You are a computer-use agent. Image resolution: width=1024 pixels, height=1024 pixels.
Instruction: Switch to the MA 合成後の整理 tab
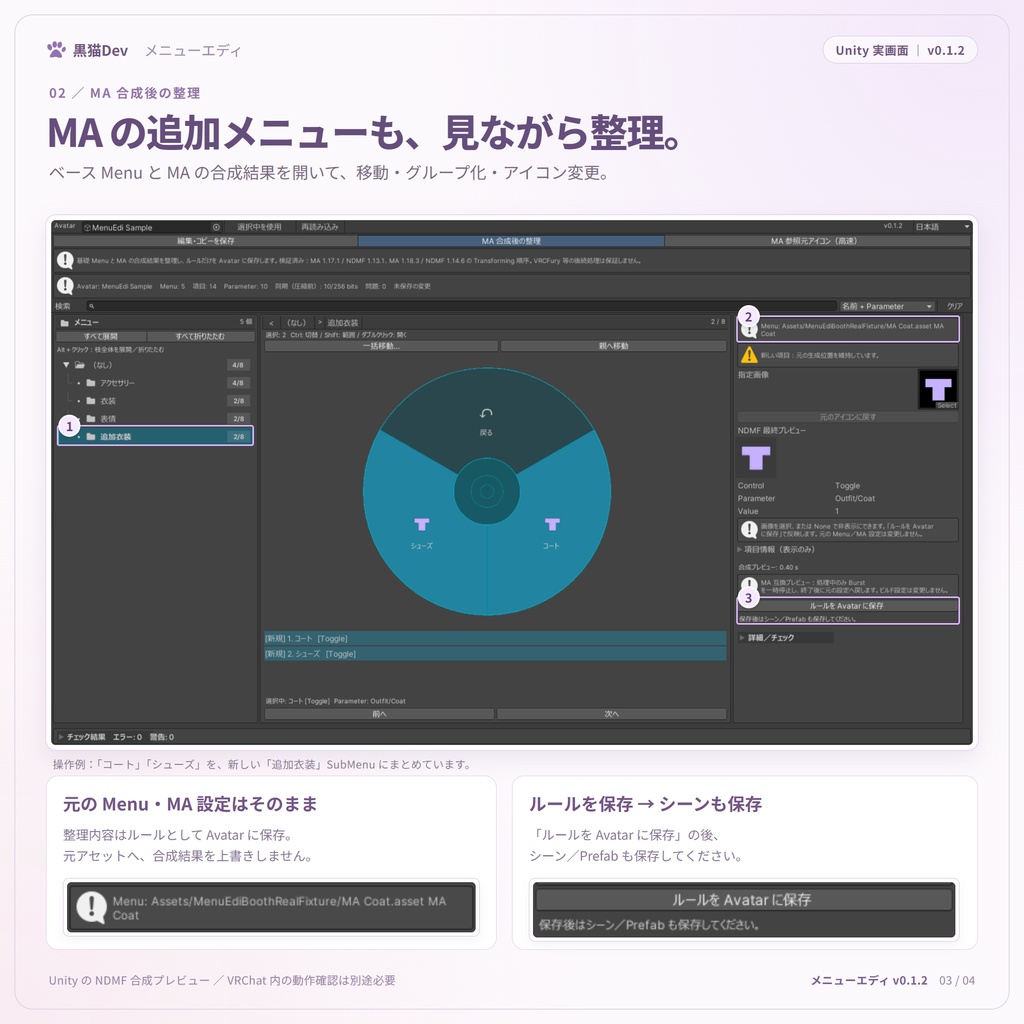[511, 241]
